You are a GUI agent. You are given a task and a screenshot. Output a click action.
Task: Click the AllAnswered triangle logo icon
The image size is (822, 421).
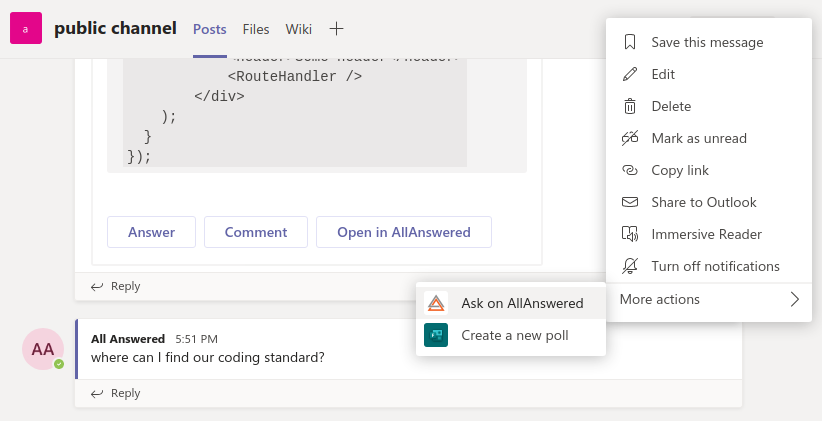[436, 303]
